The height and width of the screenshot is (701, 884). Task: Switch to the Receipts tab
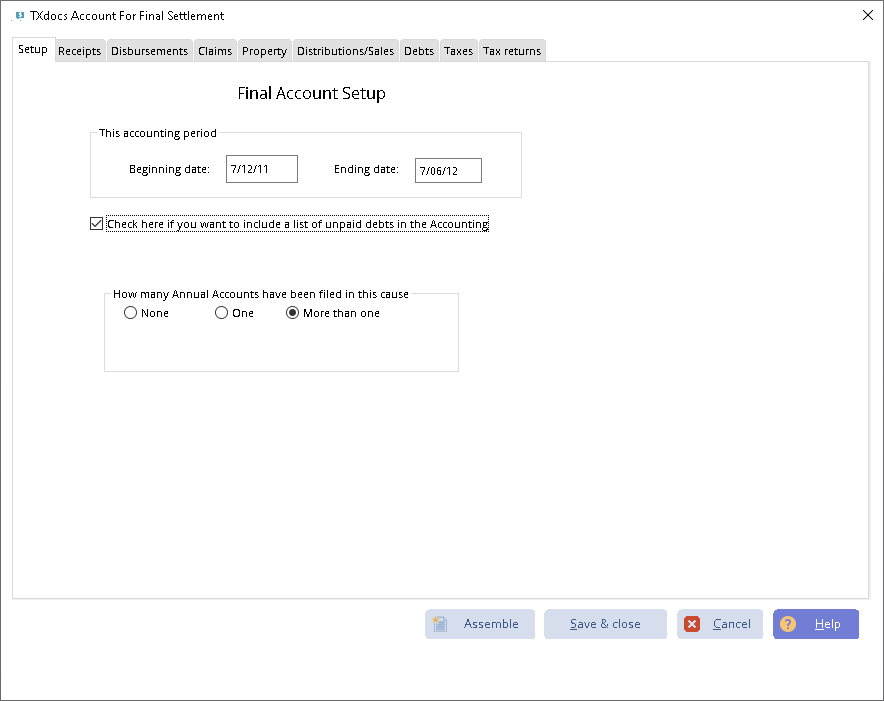coord(79,50)
